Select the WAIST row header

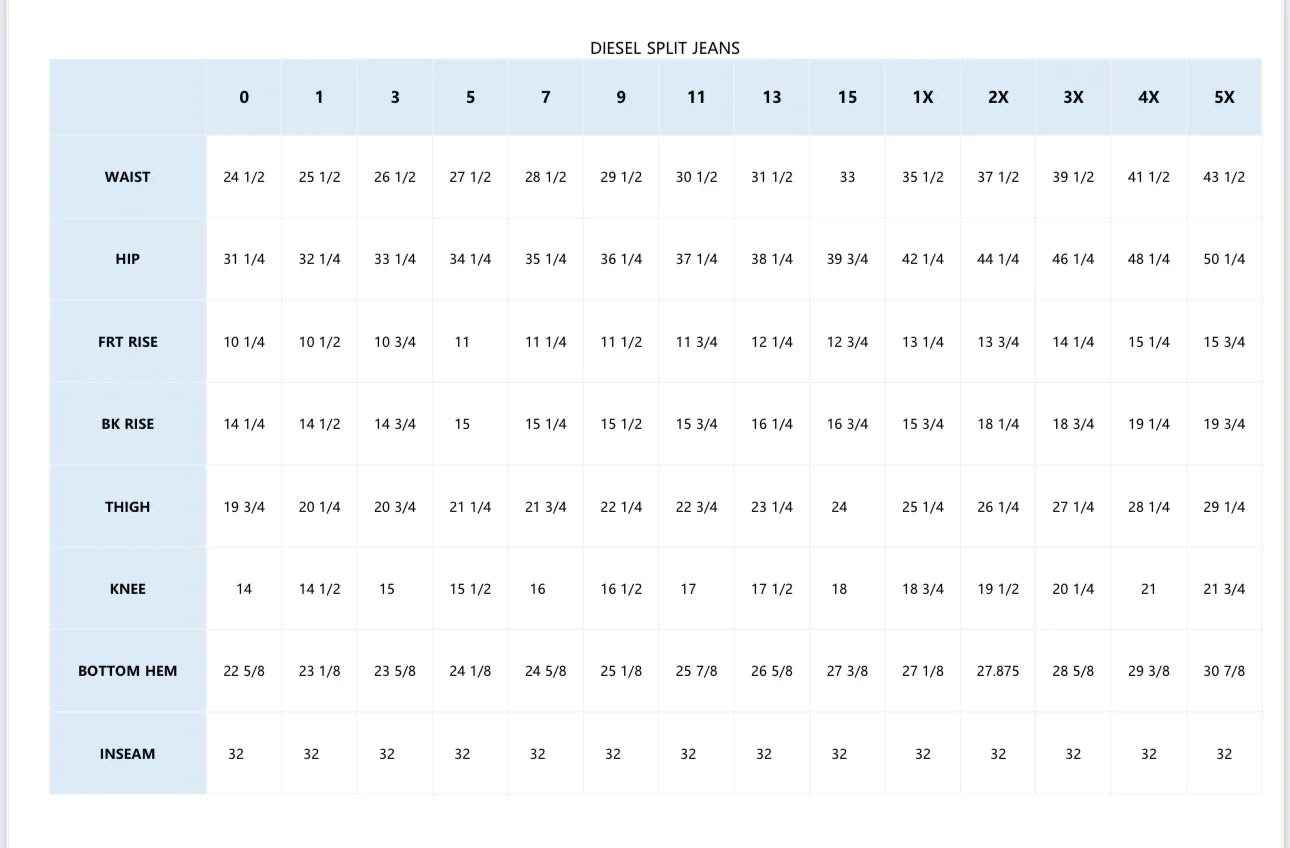click(127, 177)
